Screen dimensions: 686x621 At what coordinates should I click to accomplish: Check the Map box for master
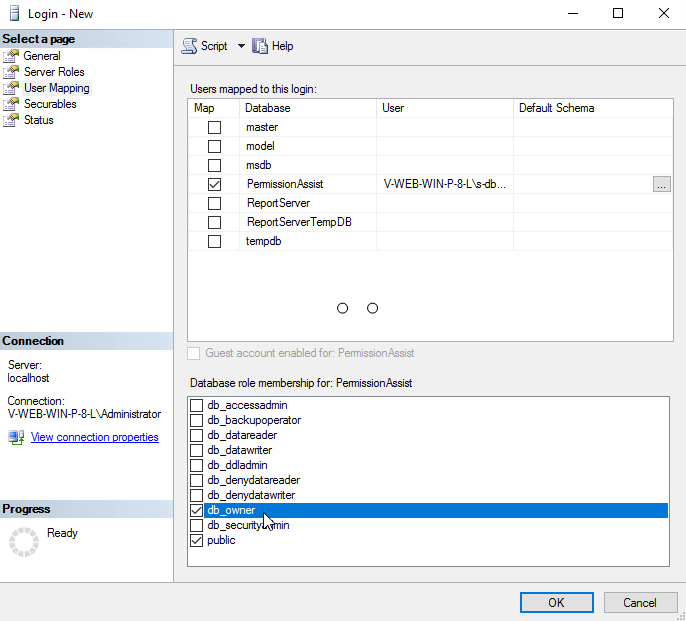(214, 127)
